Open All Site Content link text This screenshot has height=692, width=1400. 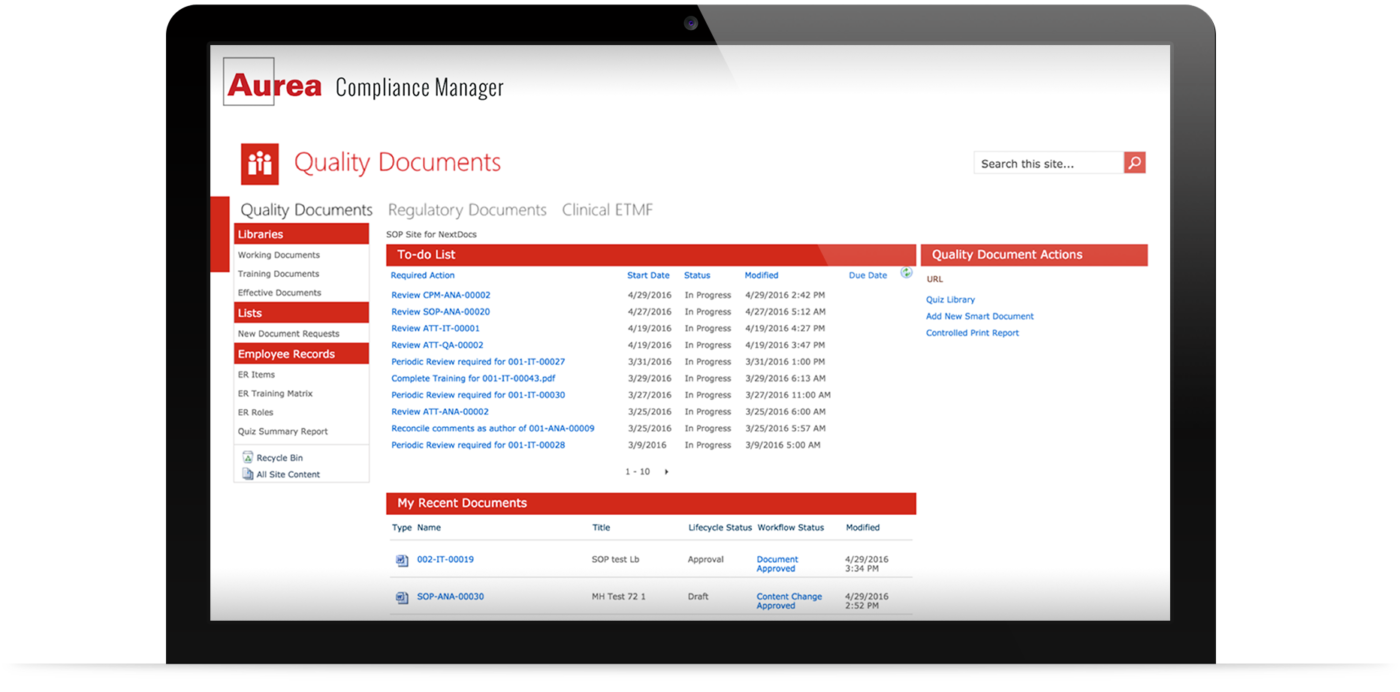(x=288, y=475)
